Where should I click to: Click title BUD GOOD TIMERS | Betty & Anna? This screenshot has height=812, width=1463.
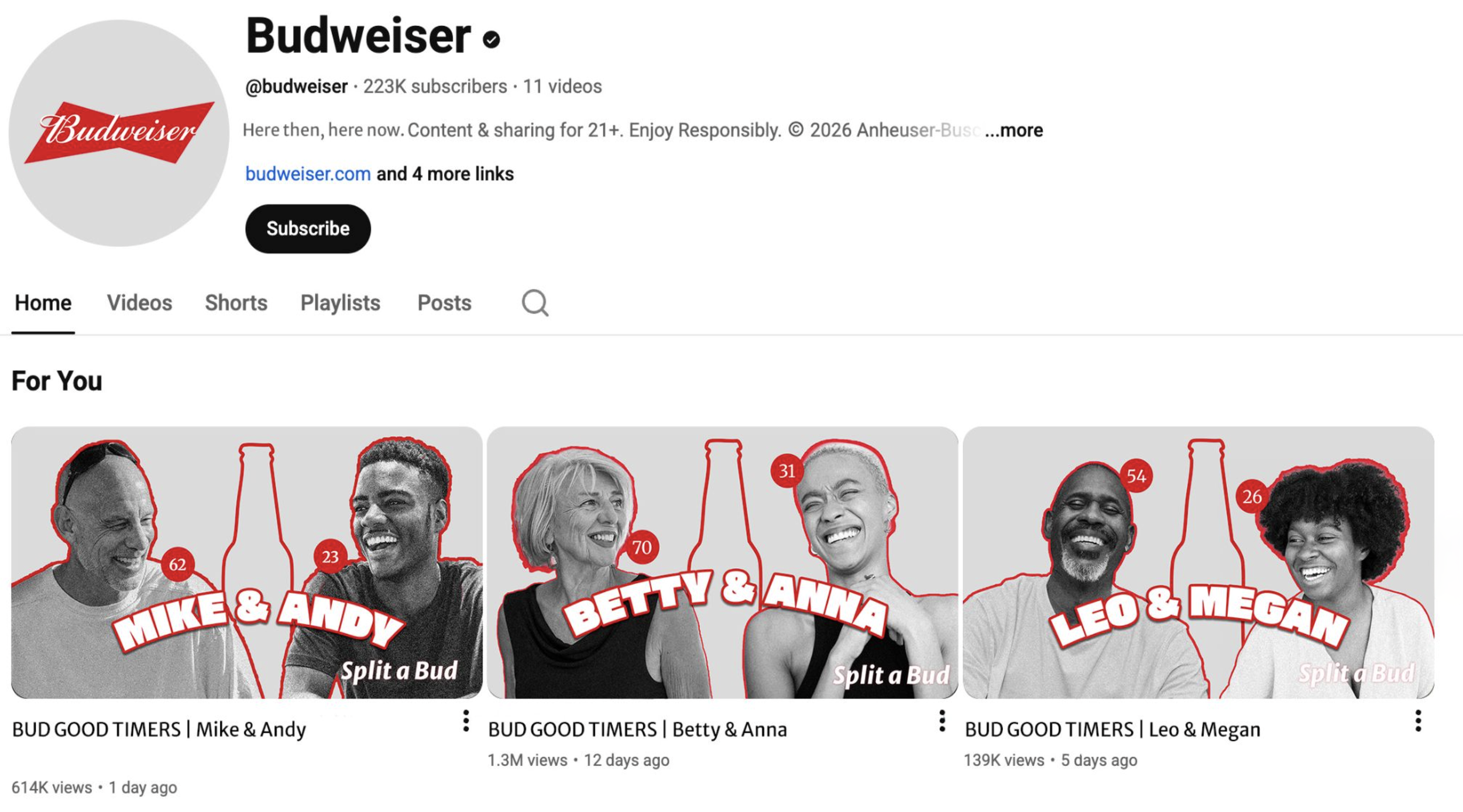(x=638, y=730)
